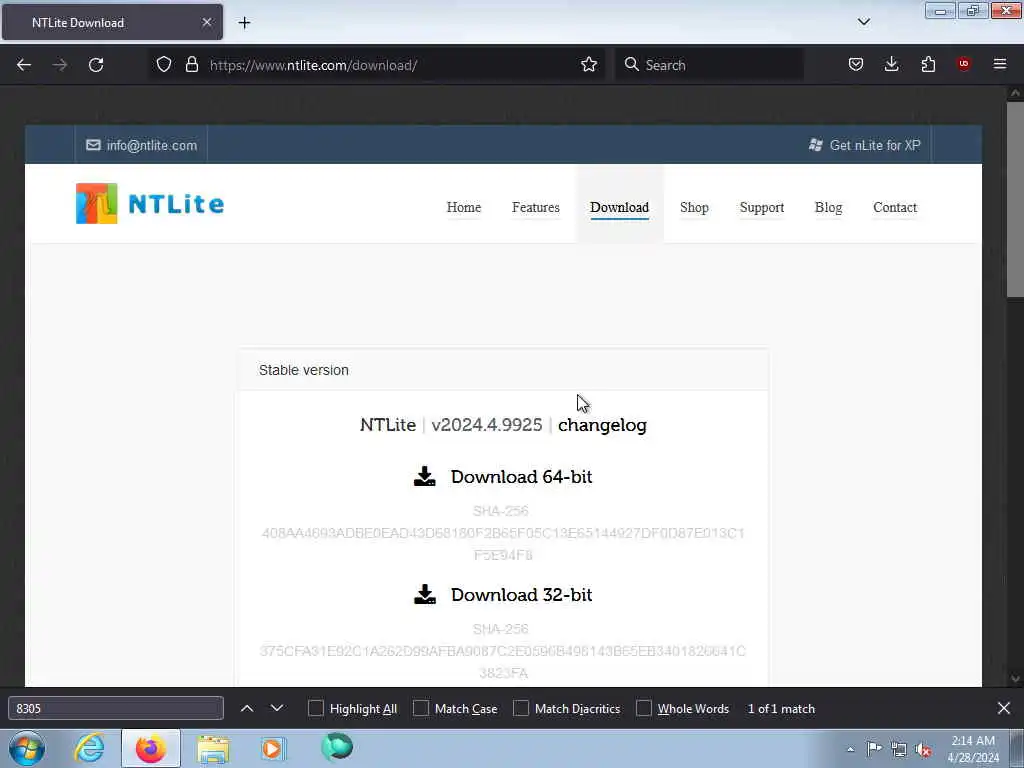Click the 64-bit download tray icon
This screenshot has height=768, width=1024.
coord(424,476)
